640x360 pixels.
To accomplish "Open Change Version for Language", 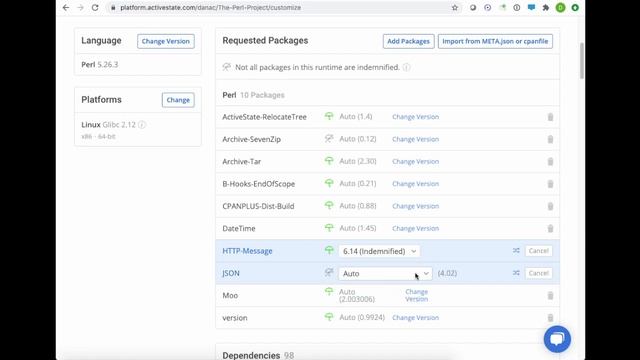I will pyautogui.click(x=166, y=41).
